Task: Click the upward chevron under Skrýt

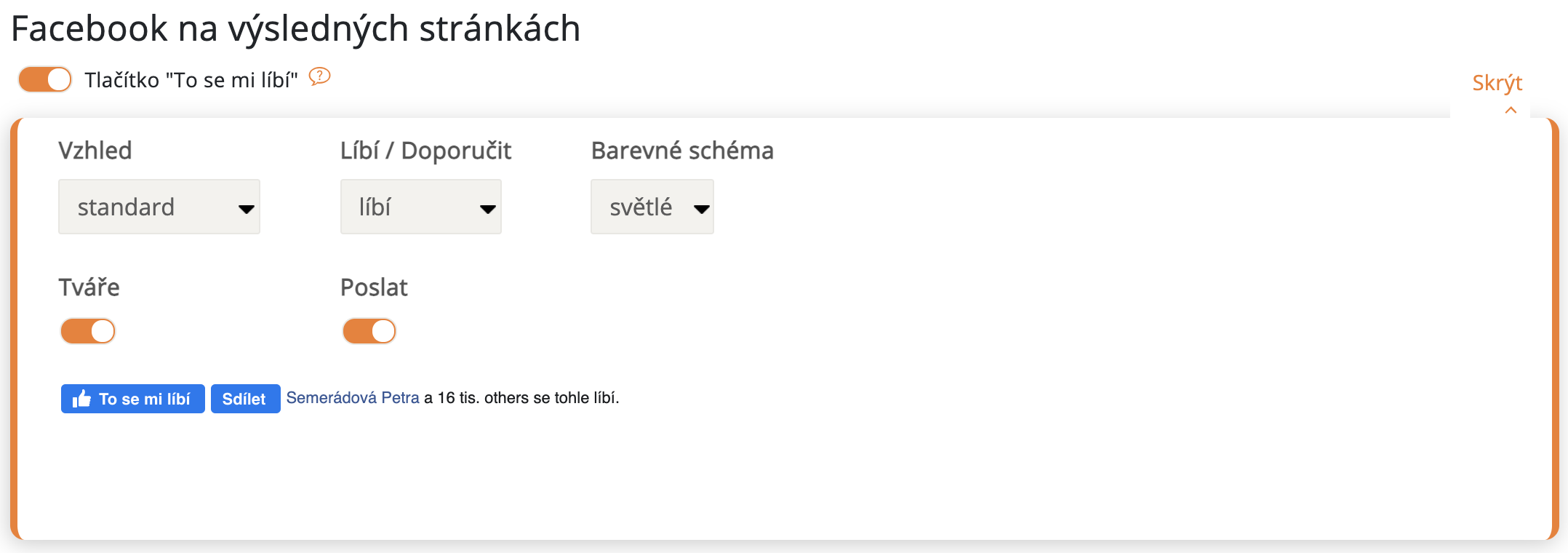Action: click(x=1511, y=111)
